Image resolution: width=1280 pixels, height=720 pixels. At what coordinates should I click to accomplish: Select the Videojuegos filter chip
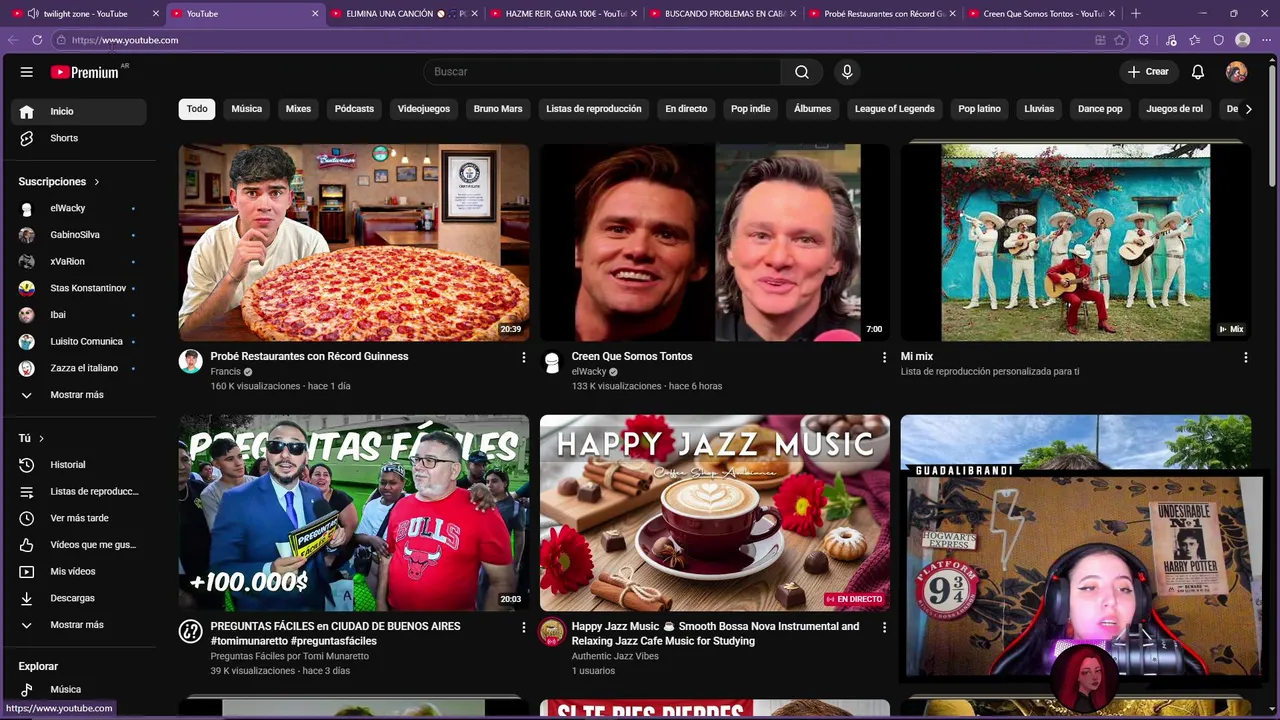point(424,109)
